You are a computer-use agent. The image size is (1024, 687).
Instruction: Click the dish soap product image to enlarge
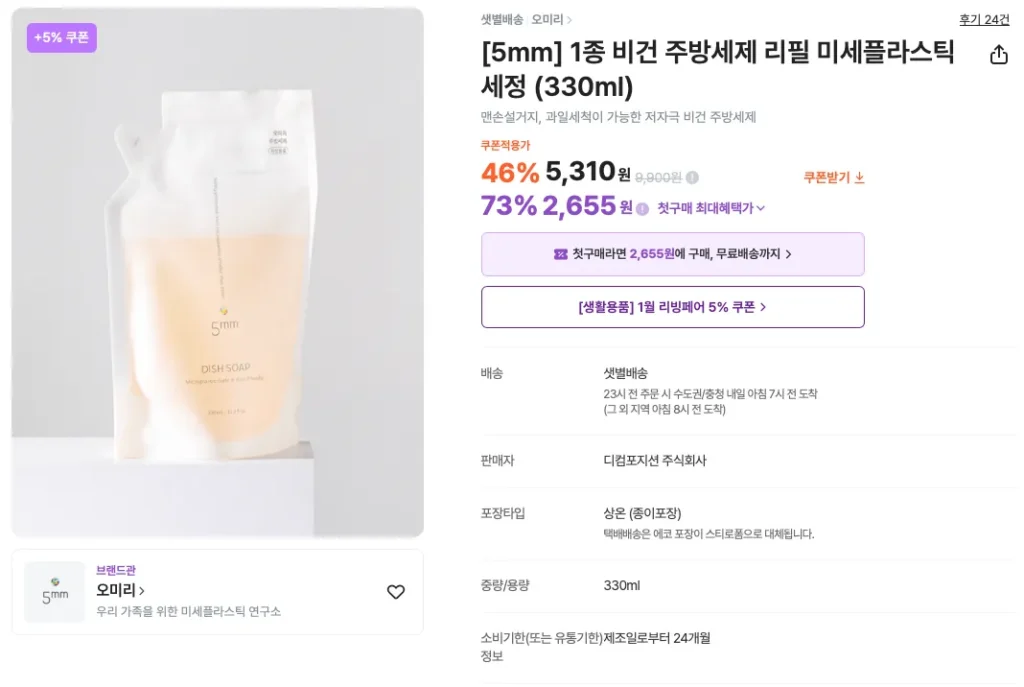pyautogui.click(x=216, y=270)
